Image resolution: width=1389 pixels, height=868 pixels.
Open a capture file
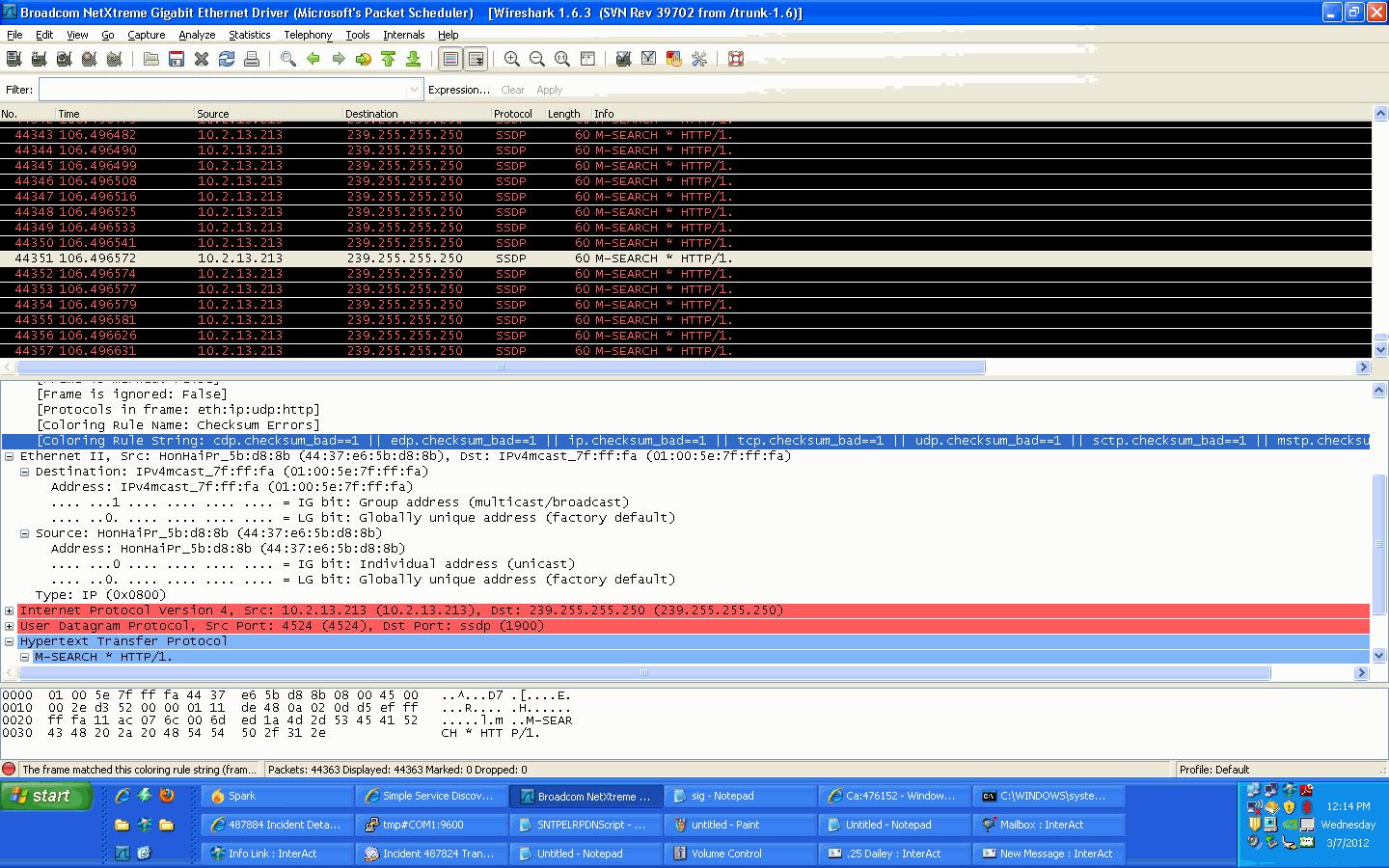[x=151, y=59]
